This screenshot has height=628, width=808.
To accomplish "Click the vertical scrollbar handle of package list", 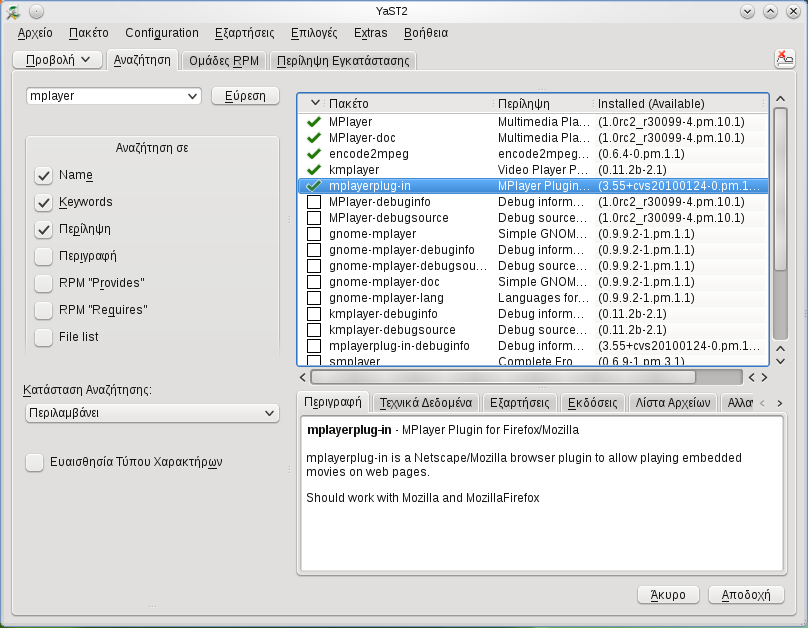I will tap(781, 189).
